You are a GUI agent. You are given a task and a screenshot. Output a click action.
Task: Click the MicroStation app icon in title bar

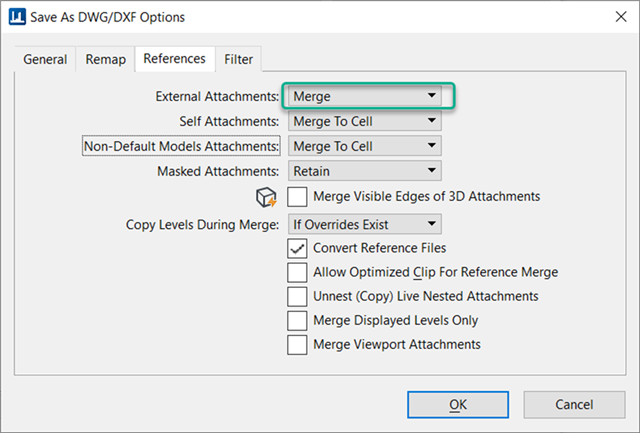coord(17,17)
